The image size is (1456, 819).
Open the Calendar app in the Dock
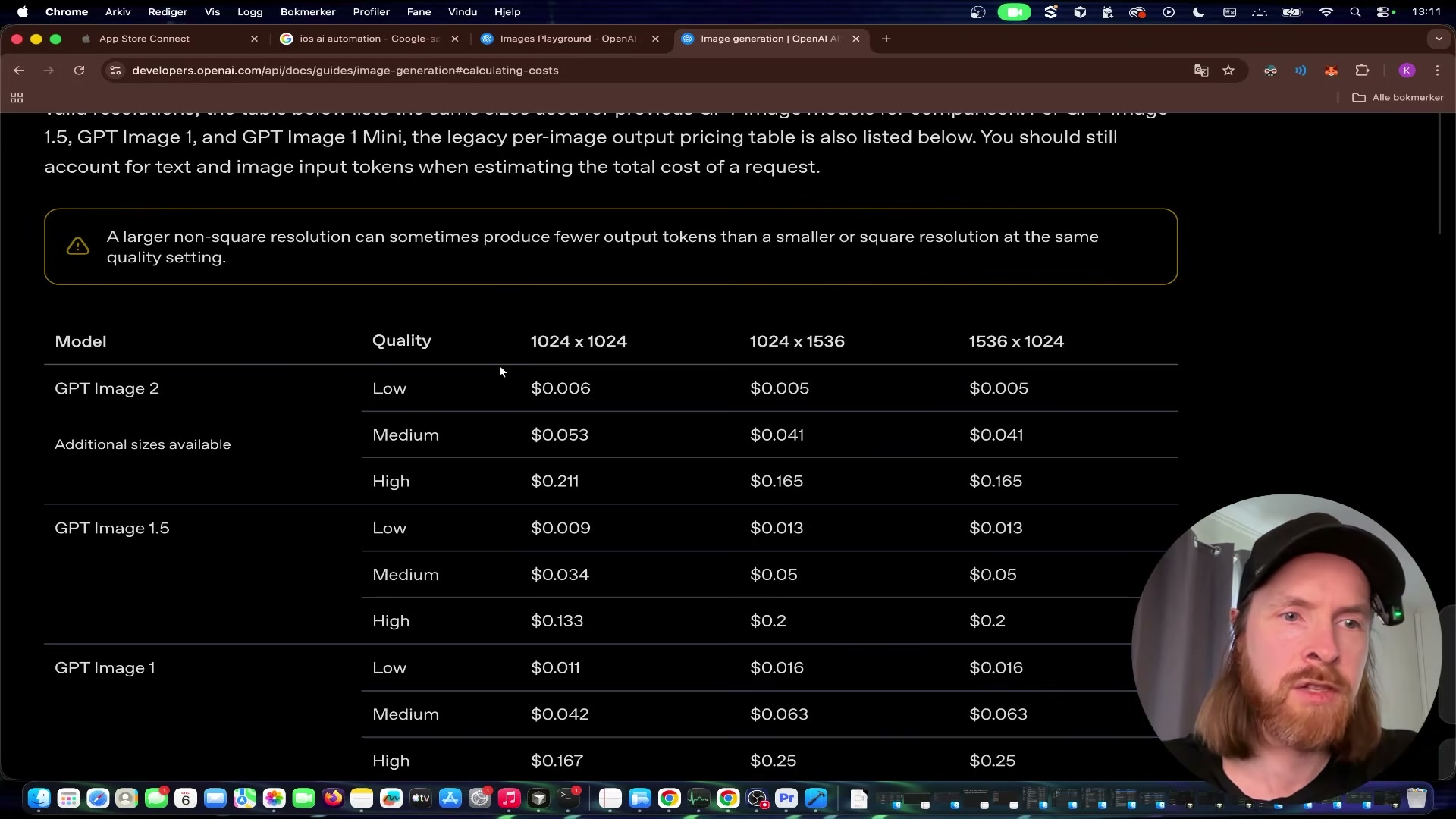[x=186, y=799]
